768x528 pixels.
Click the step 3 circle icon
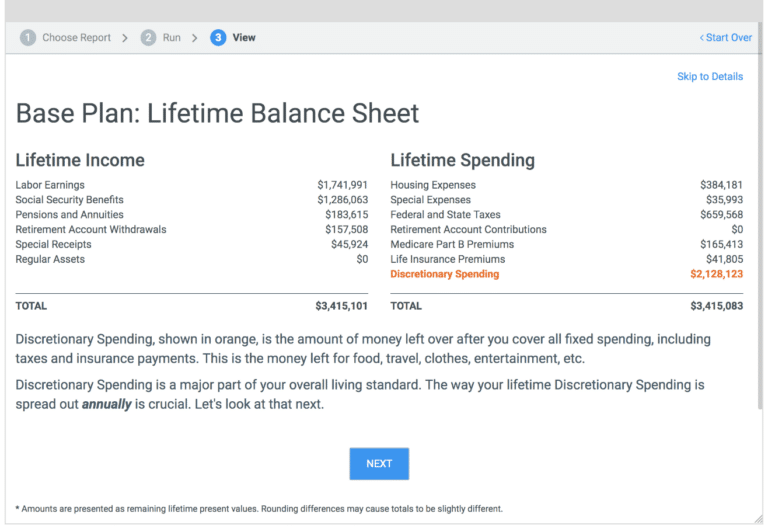click(218, 38)
